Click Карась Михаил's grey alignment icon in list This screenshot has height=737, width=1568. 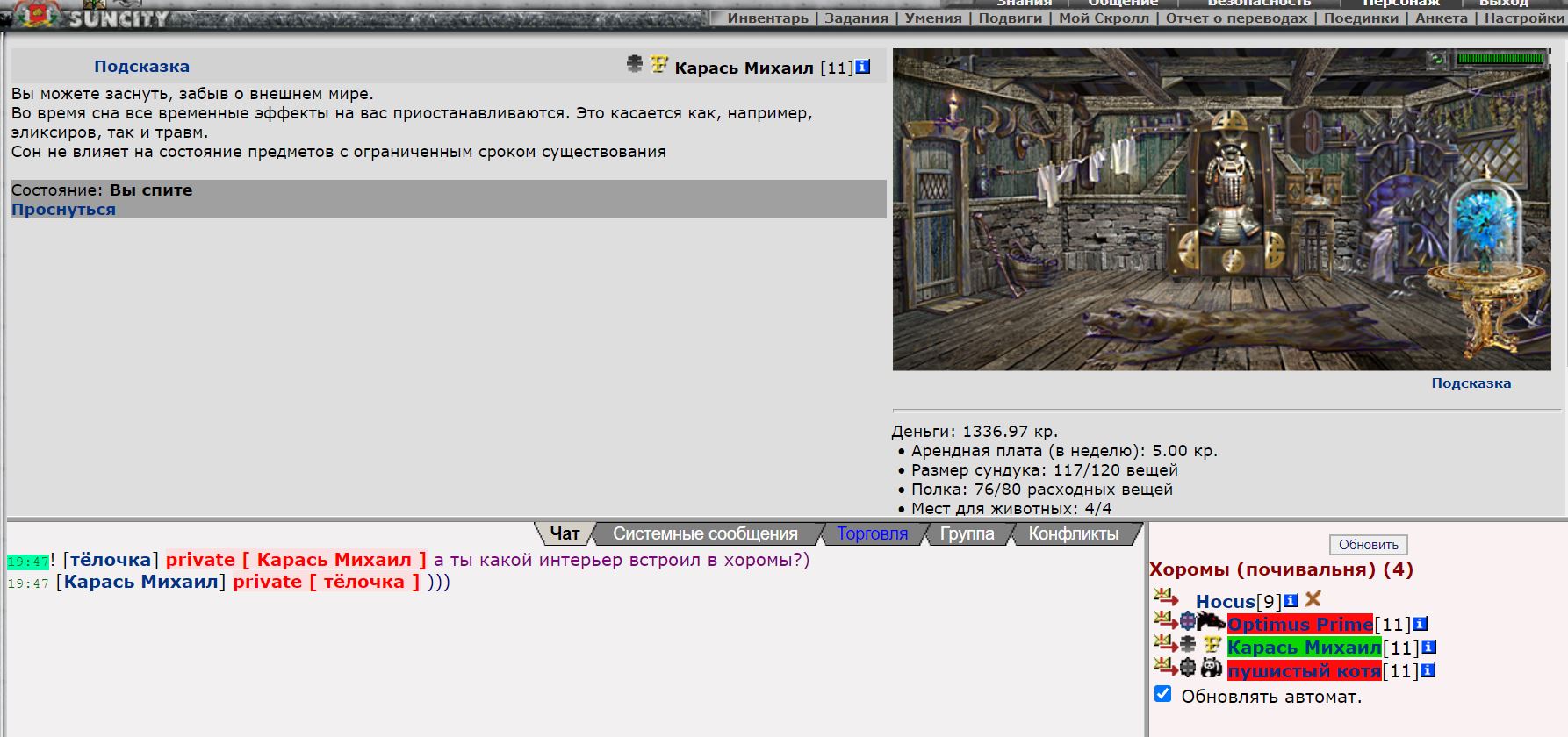point(1188,645)
